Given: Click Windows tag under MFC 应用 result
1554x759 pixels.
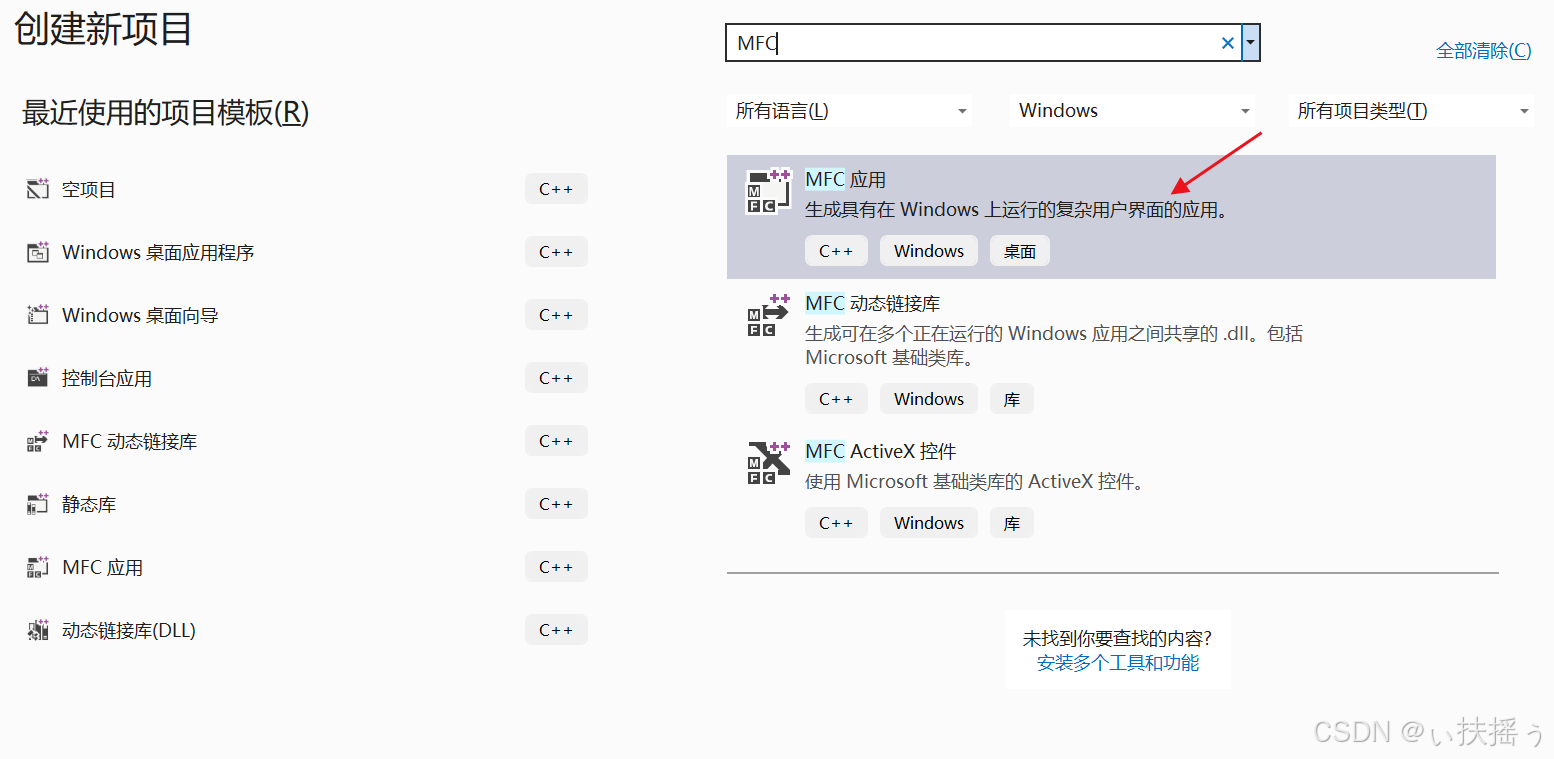Looking at the screenshot, I should click(929, 251).
